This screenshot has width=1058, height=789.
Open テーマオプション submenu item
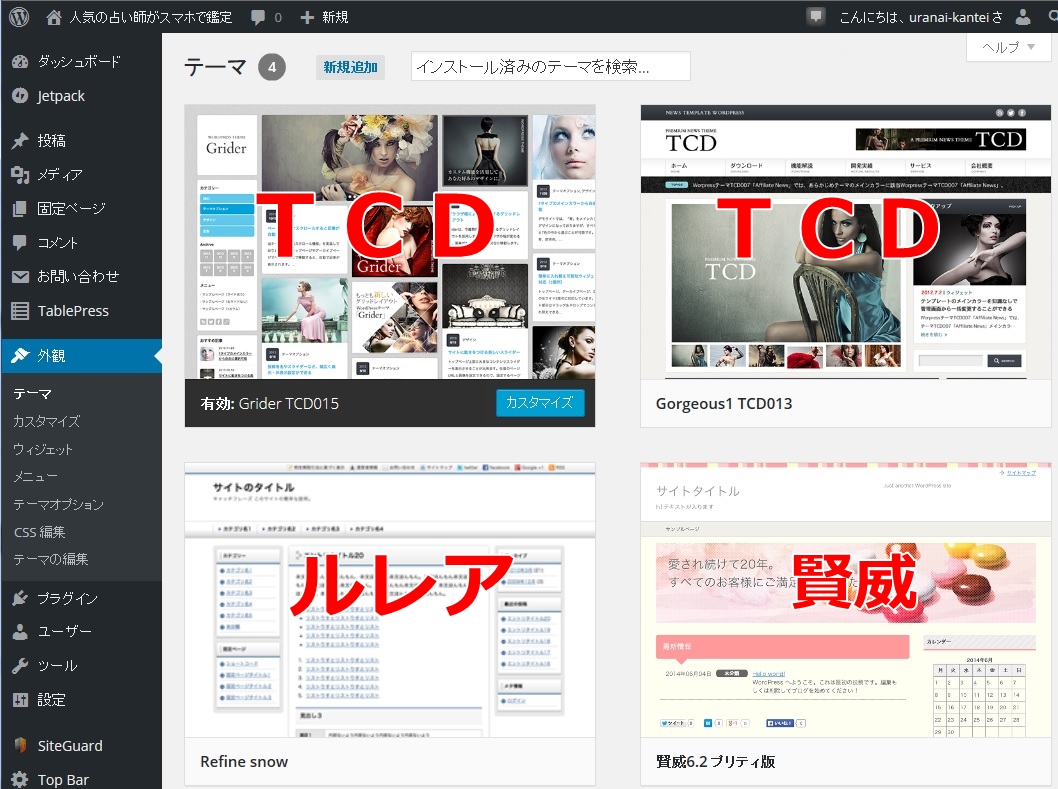click(59, 504)
